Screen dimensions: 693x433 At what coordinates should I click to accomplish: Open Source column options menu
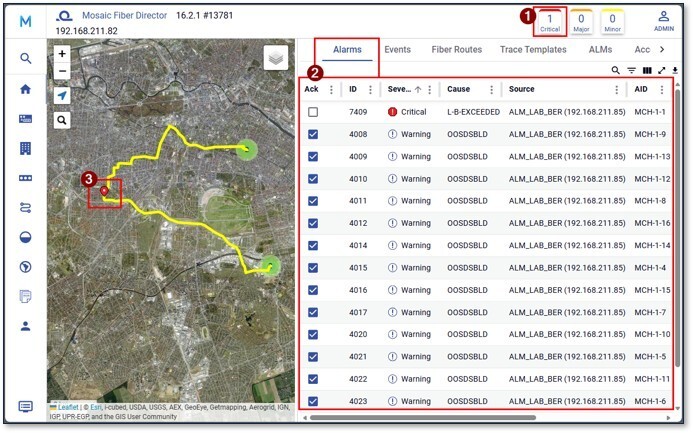617,89
